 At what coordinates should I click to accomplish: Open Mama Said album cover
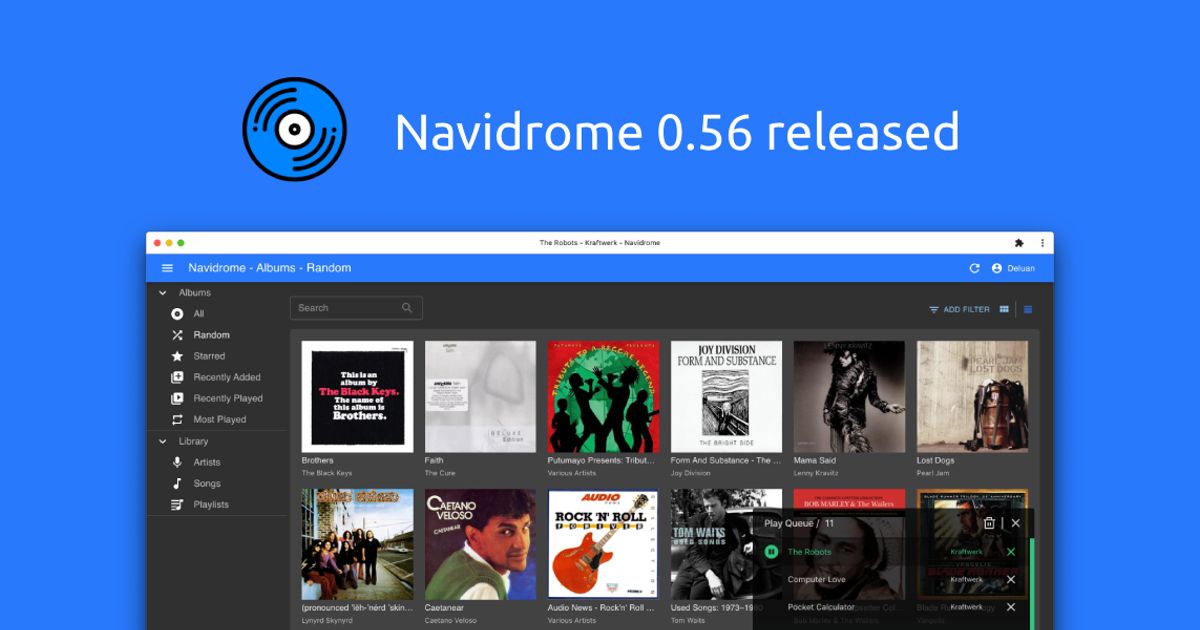[x=849, y=397]
